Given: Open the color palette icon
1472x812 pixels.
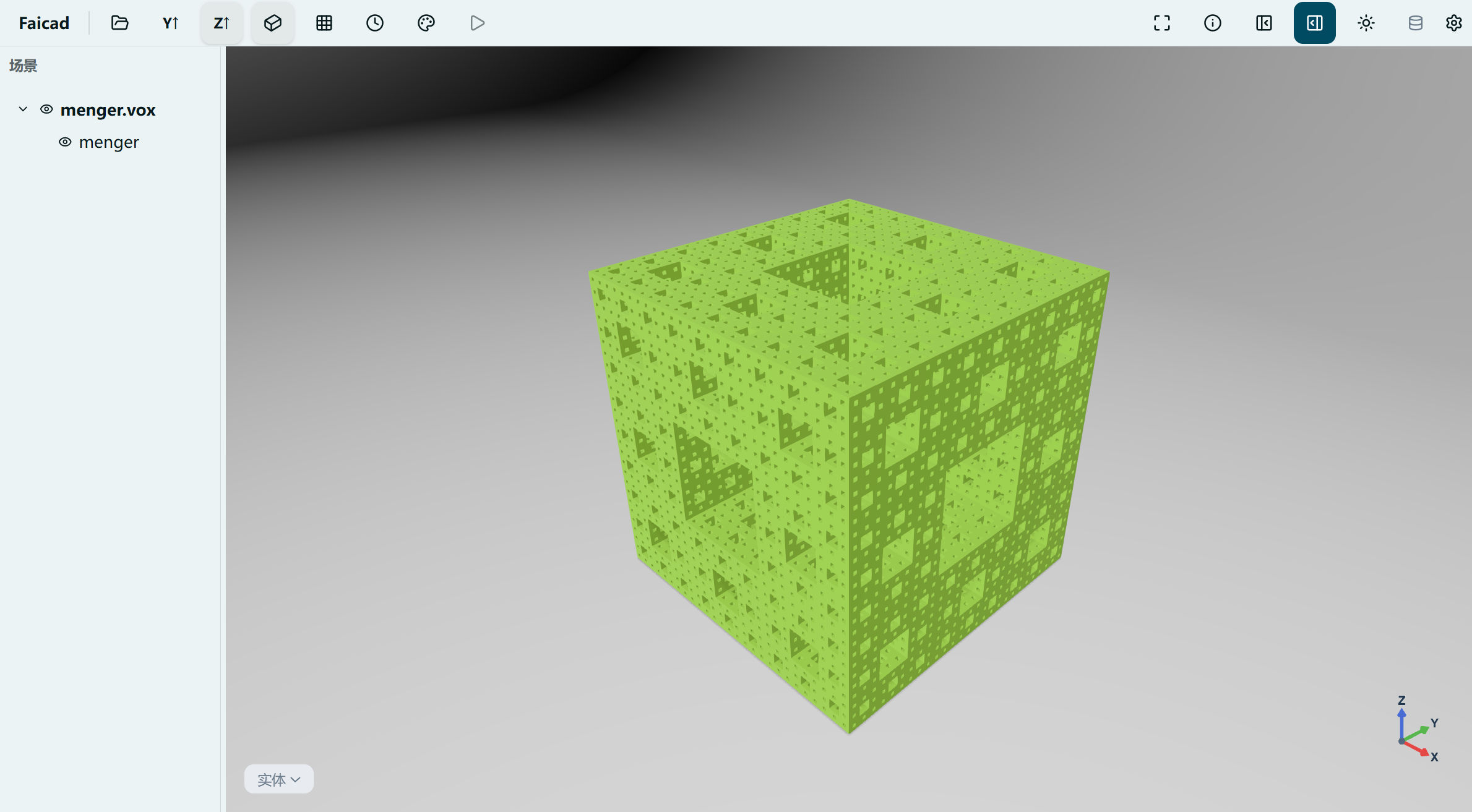Looking at the screenshot, I should tap(426, 23).
